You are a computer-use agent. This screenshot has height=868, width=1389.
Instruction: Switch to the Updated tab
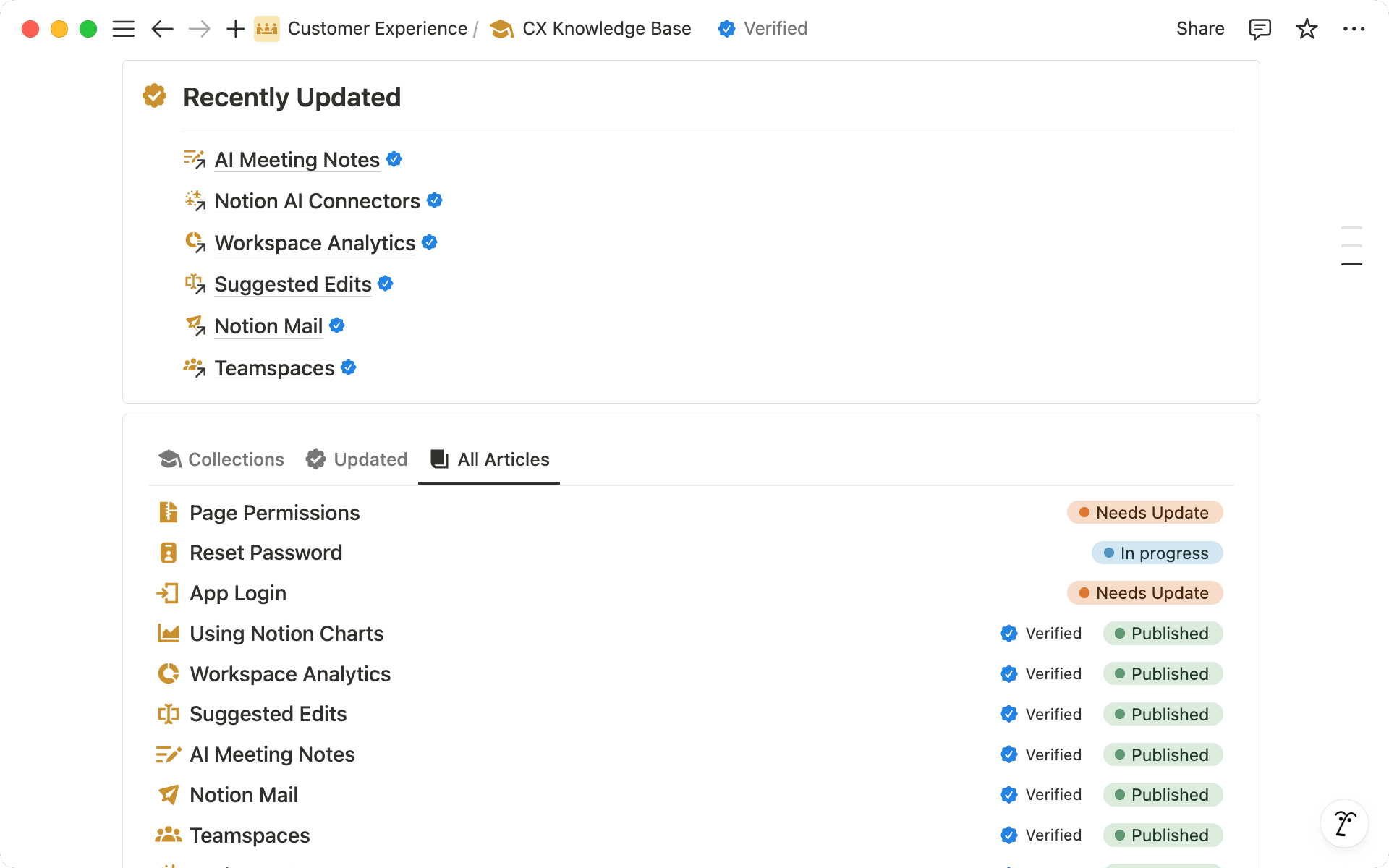tap(355, 459)
